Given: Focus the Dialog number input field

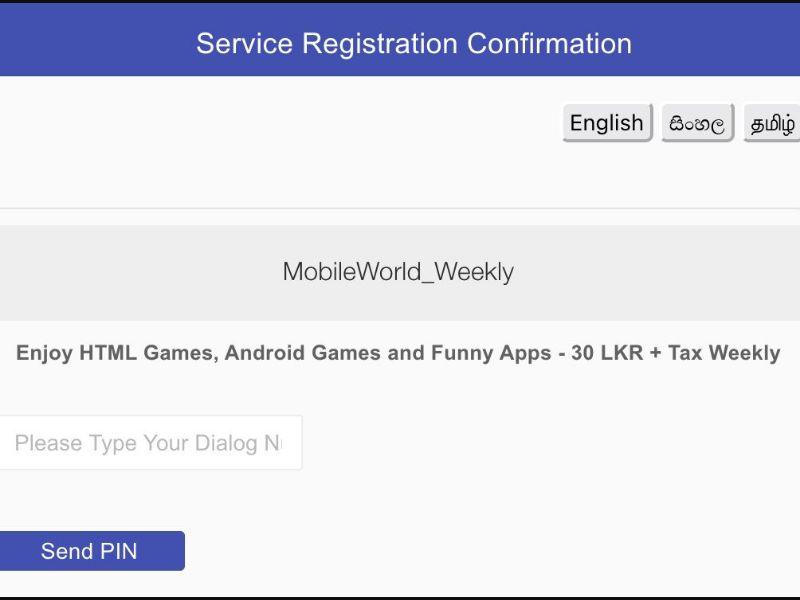Looking at the screenshot, I should (150, 442).
